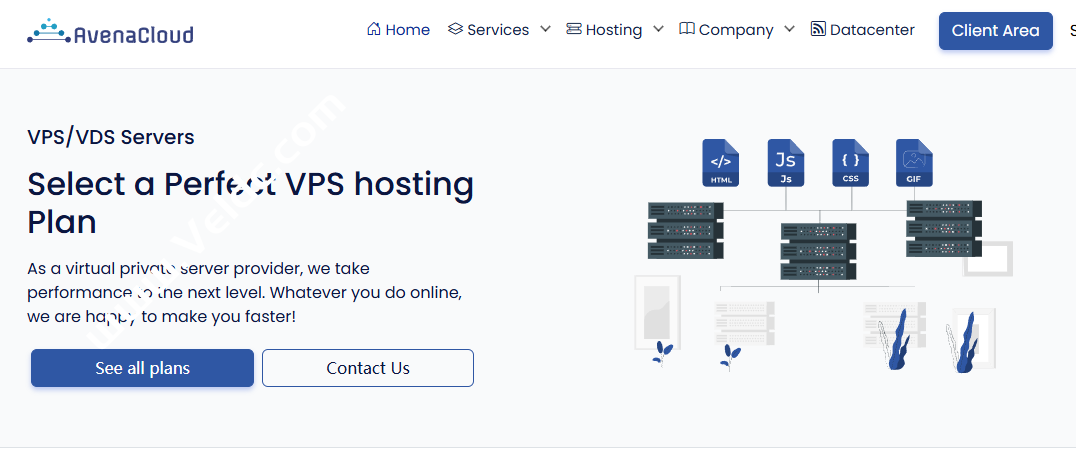
Task: Click the "Select a Perfect VPS hosting Plan" headline
Action: [x=250, y=203]
